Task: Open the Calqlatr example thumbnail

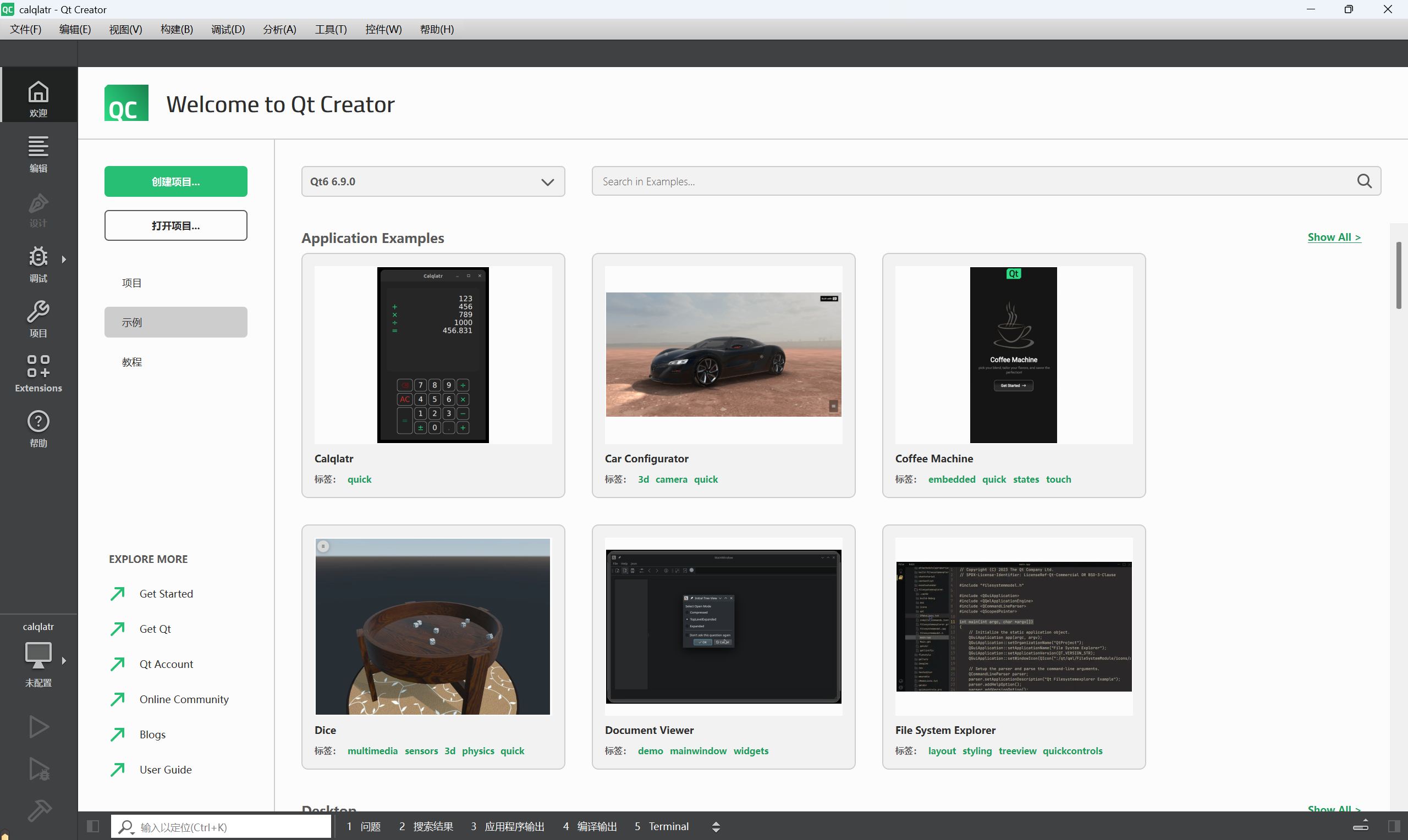Action: tap(433, 355)
